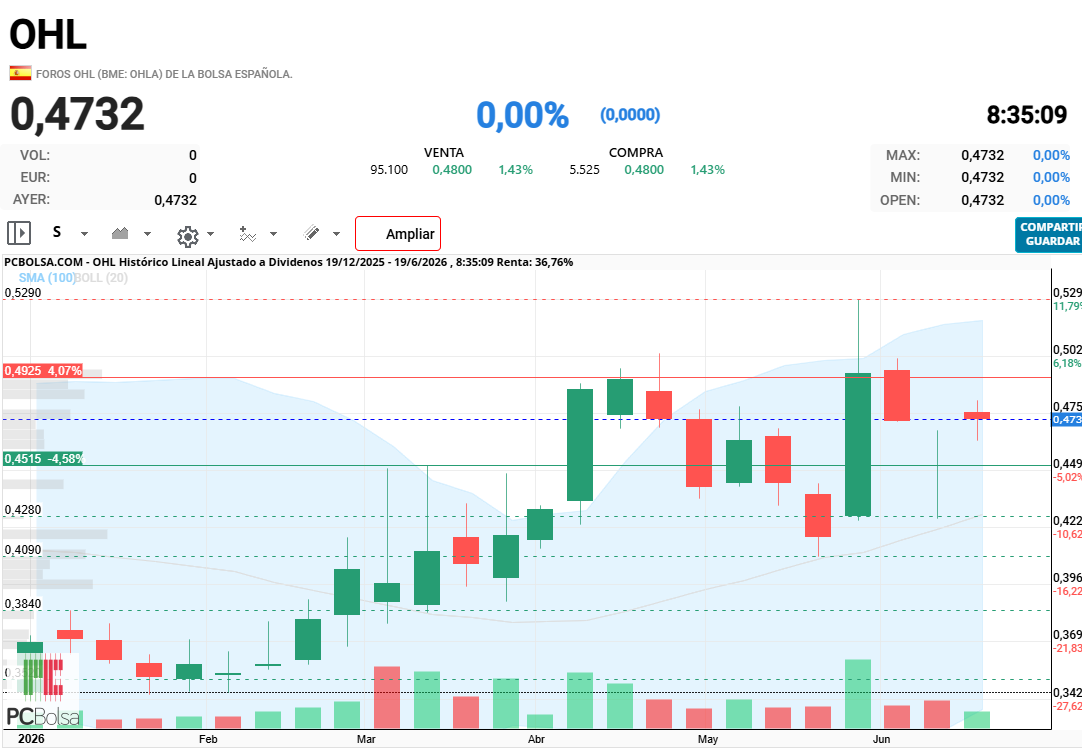Screen dimensions: 1082x748
Task: Expand the chart type dropdown arrow
Action: click(x=147, y=234)
